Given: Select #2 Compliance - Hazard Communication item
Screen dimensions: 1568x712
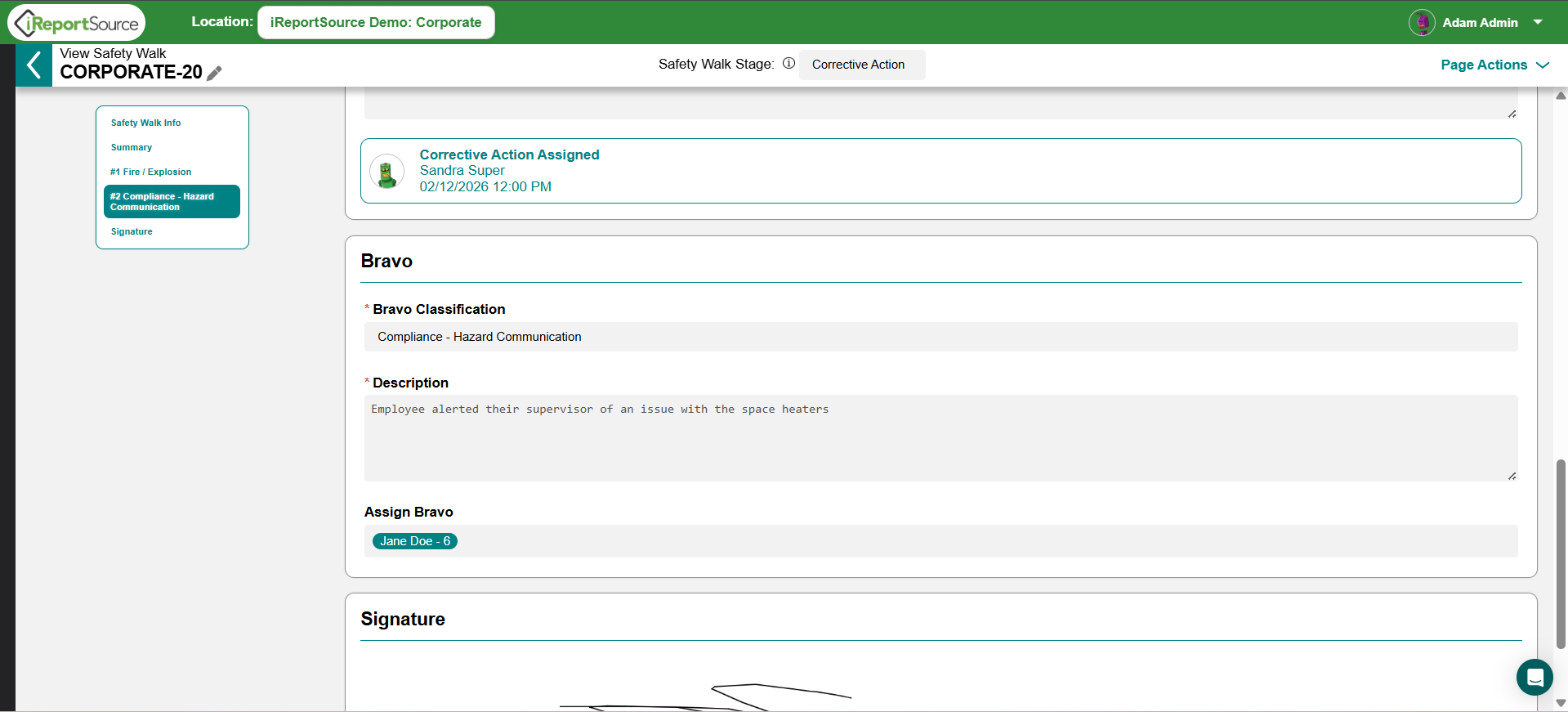Looking at the screenshot, I should click(x=172, y=201).
